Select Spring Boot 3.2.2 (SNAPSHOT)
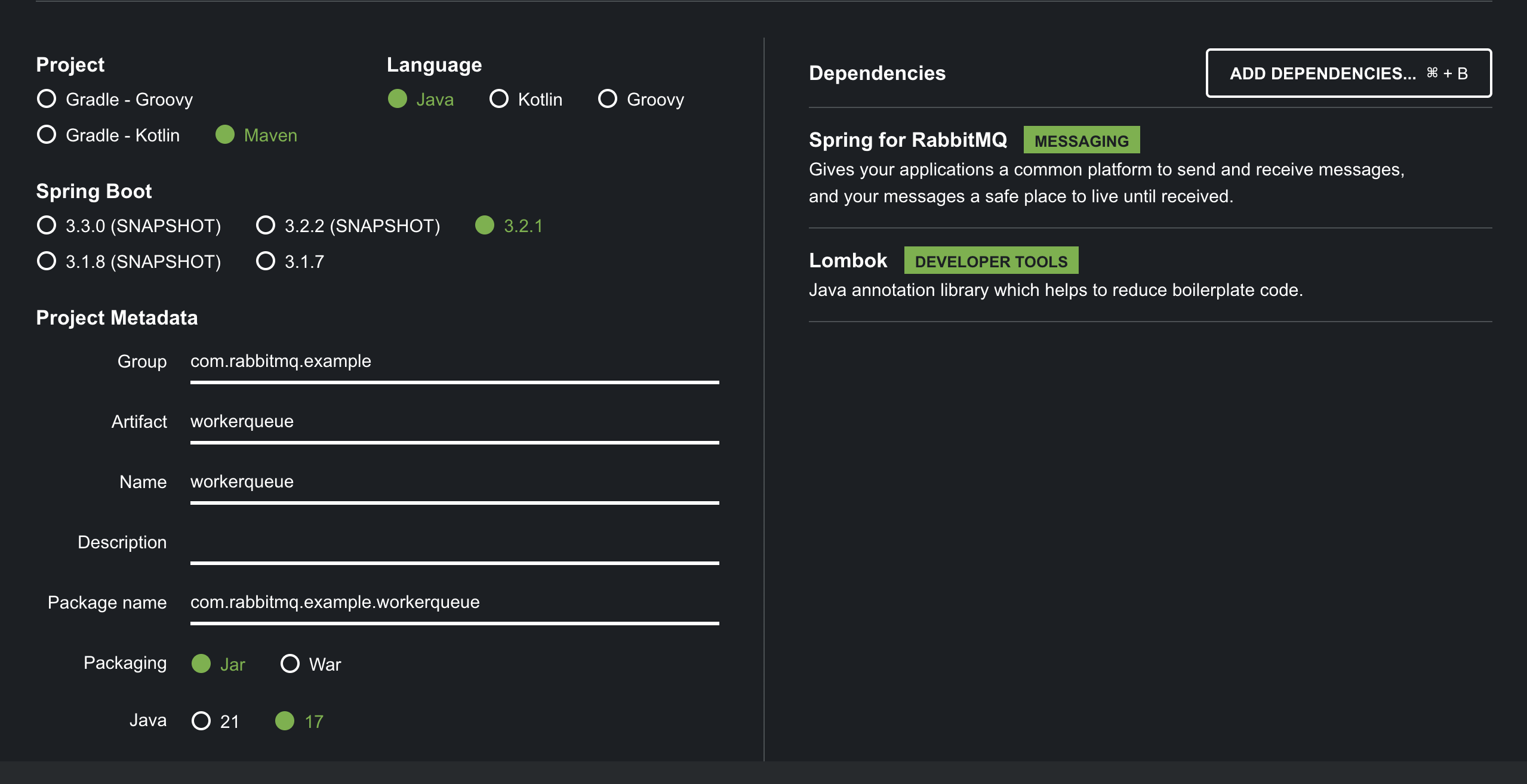Screen dimensions: 1527x784 point(266,226)
